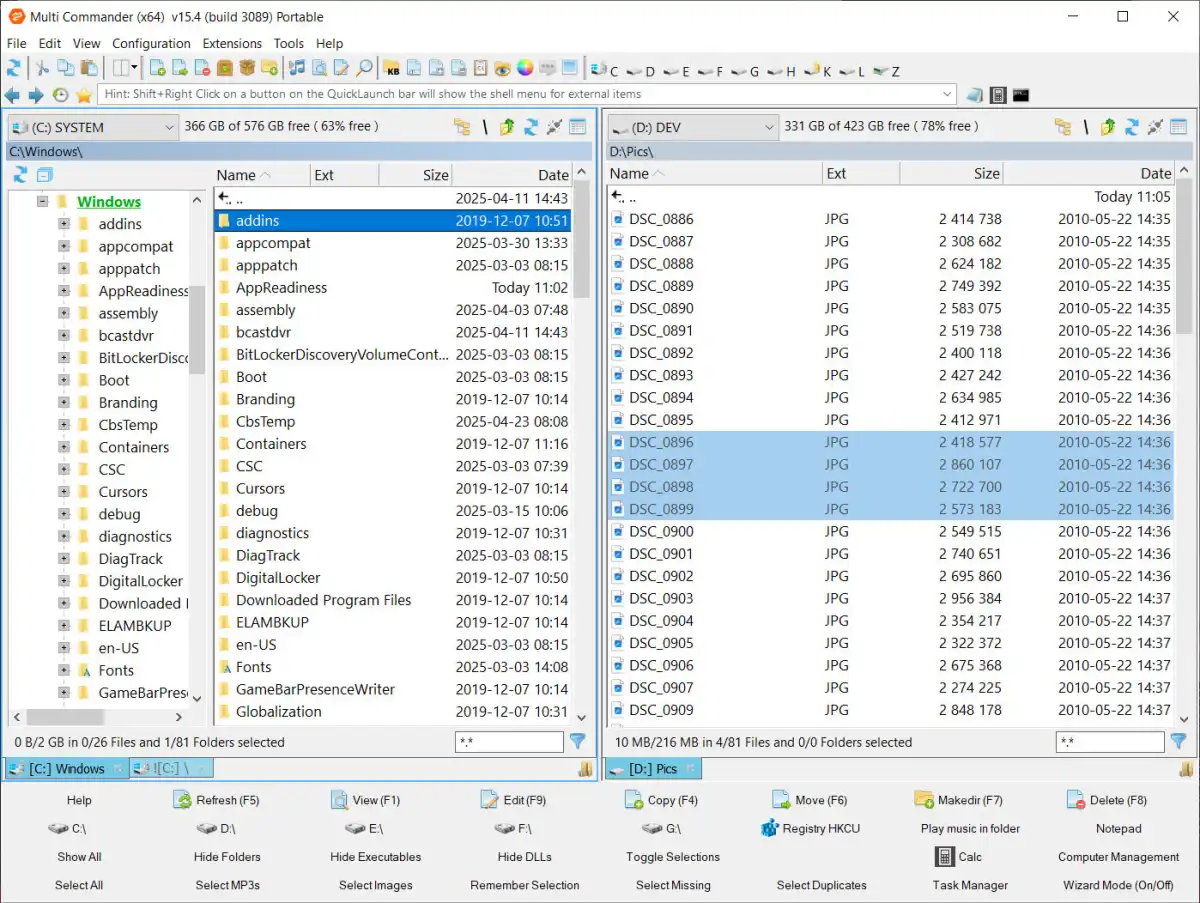The height and width of the screenshot is (903, 1200).
Task: Click the *.* filter input field
Action: tap(509, 741)
